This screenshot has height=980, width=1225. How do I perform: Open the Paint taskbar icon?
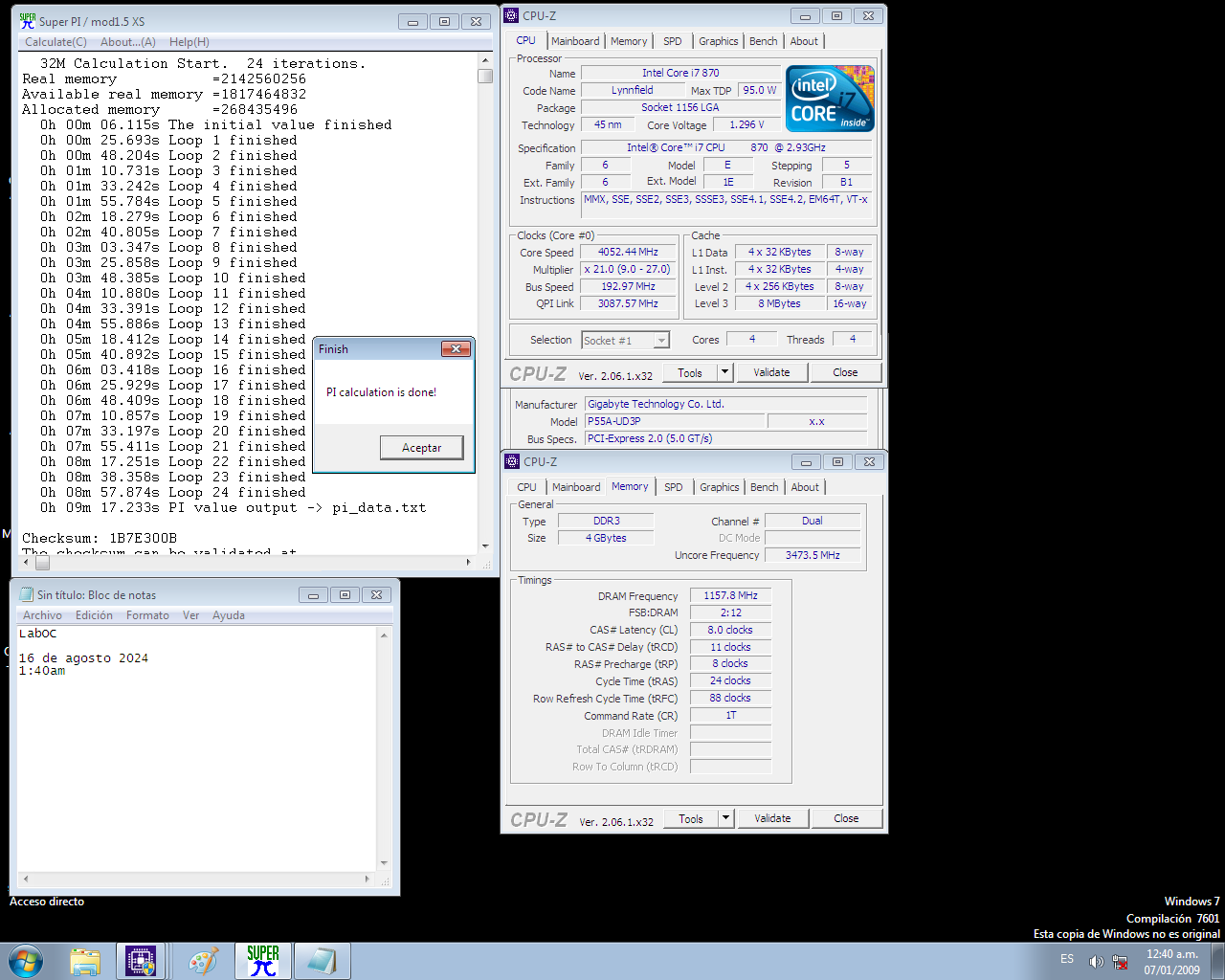click(203, 961)
